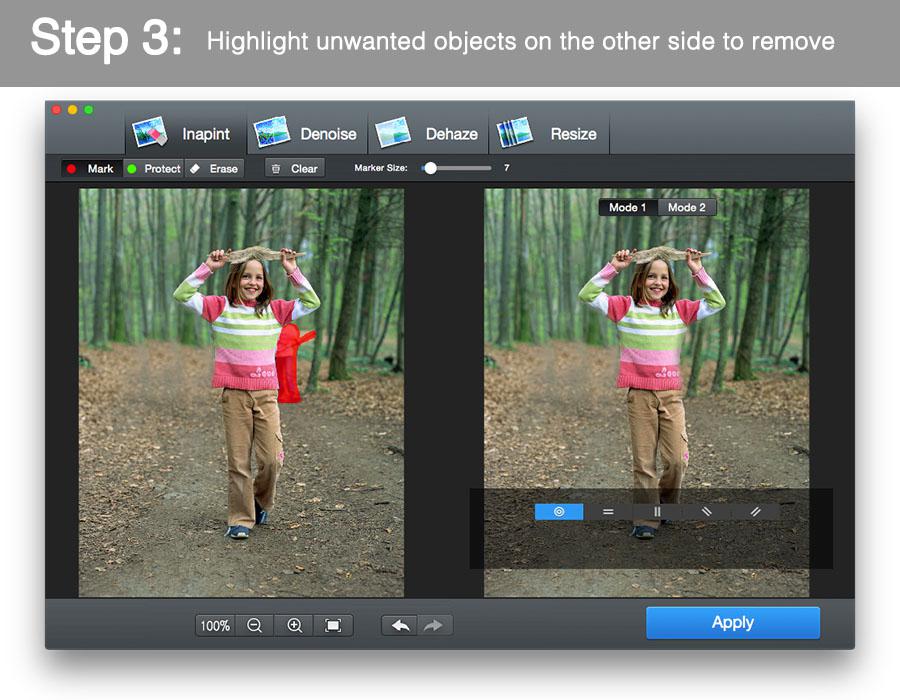The height and width of the screenshot is (700, 900).
Task: Minimize the window with the yellow button
Action: tap(72, 110)
